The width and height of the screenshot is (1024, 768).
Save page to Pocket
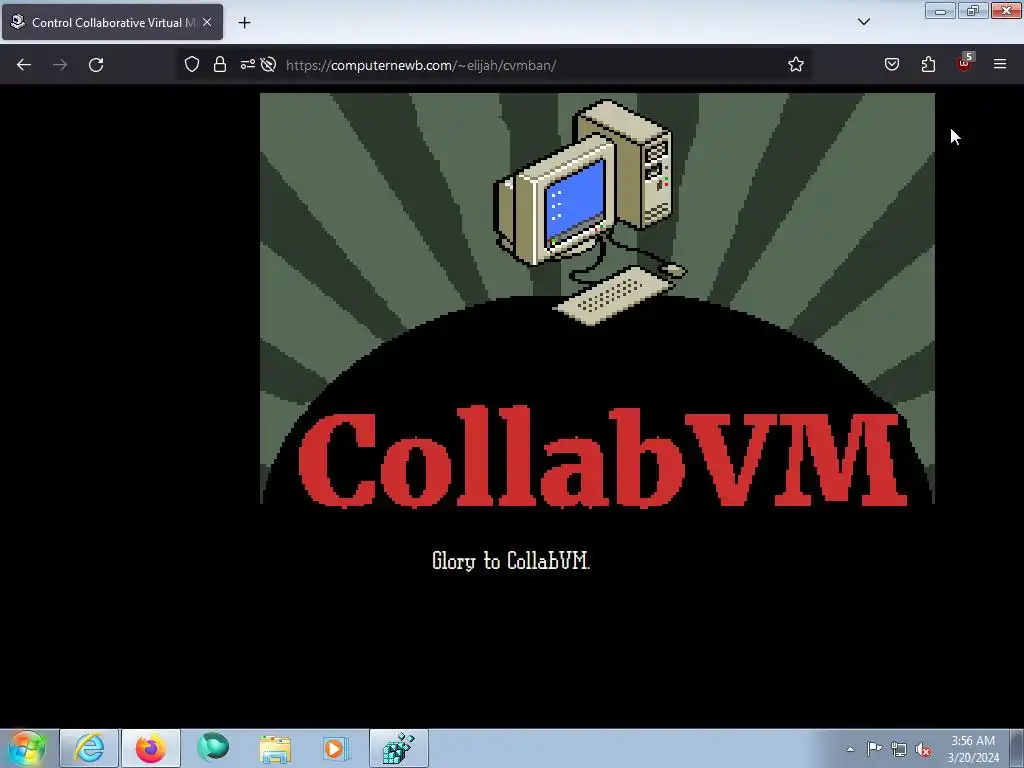coord(892,64)
